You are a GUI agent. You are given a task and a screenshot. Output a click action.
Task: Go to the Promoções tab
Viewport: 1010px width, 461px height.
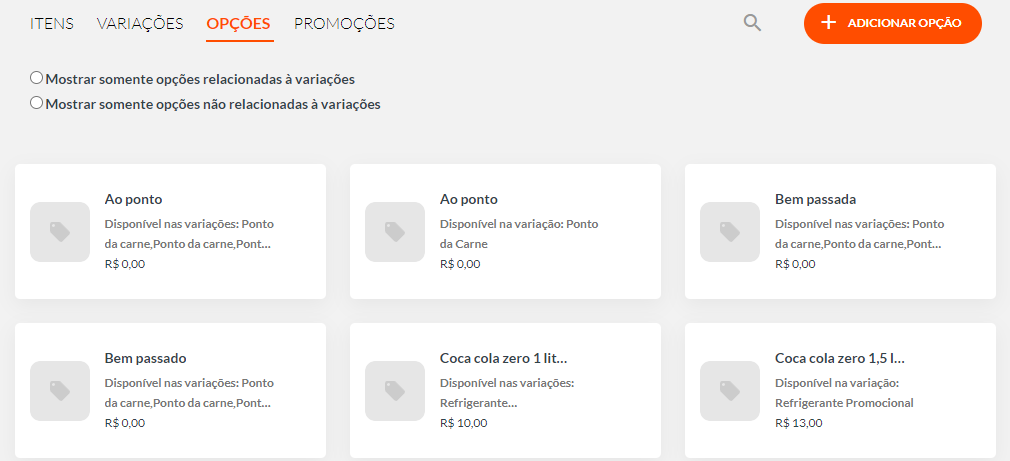344,24
